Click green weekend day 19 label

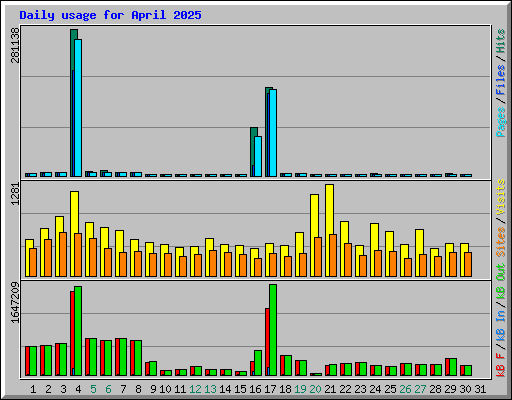point(300,389)
